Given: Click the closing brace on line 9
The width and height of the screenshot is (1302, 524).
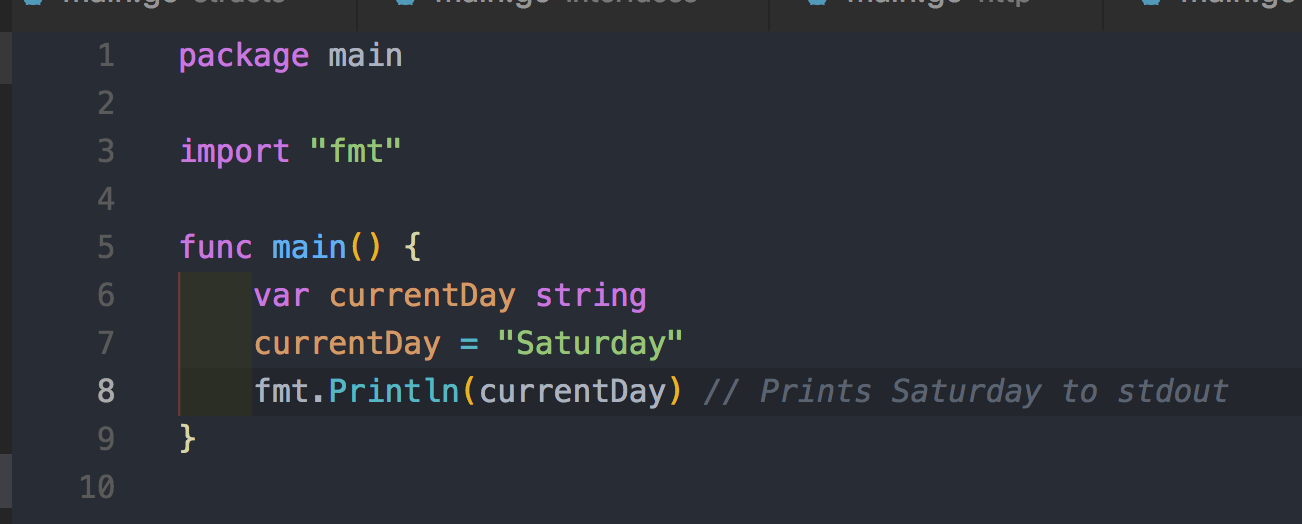Looking at the screenshot, I should pyautogui.click(x=187, y=439).
